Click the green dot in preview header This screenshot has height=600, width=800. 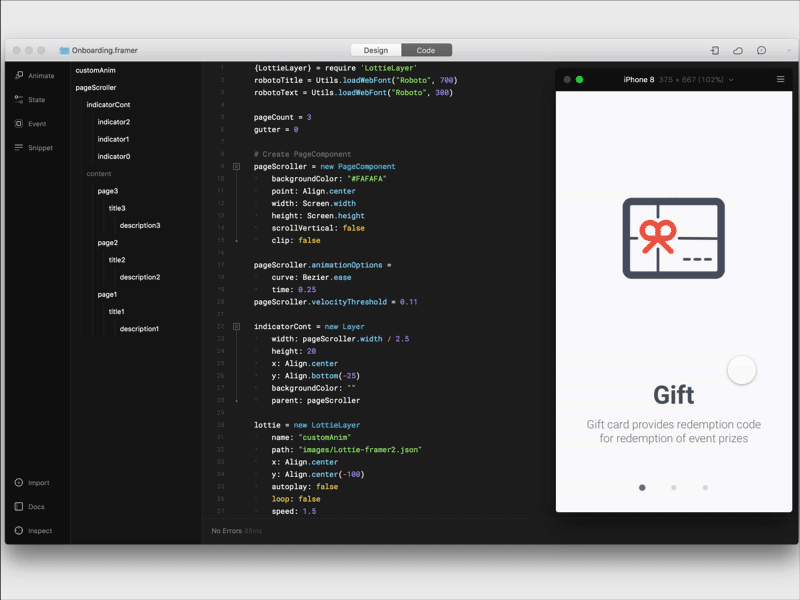(579, 79)
